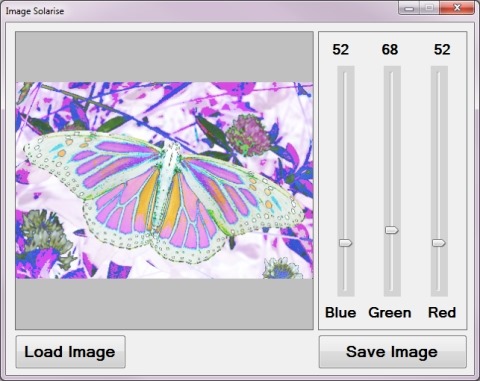This screenshot has width=480, height=381.
Task: Click the Green slider thumb
Action: 392,230
